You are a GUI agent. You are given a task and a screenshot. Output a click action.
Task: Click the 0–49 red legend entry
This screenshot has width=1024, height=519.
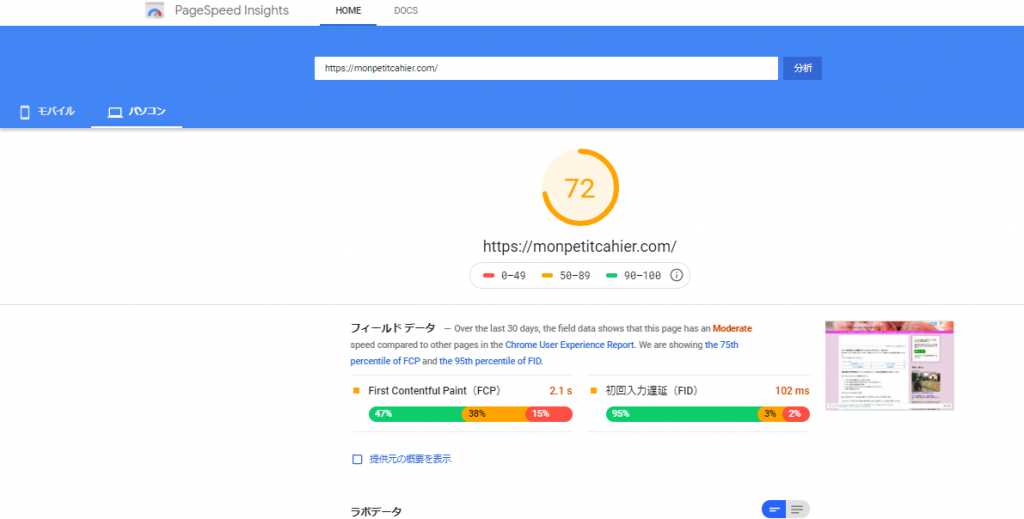[x=504, y=275]
